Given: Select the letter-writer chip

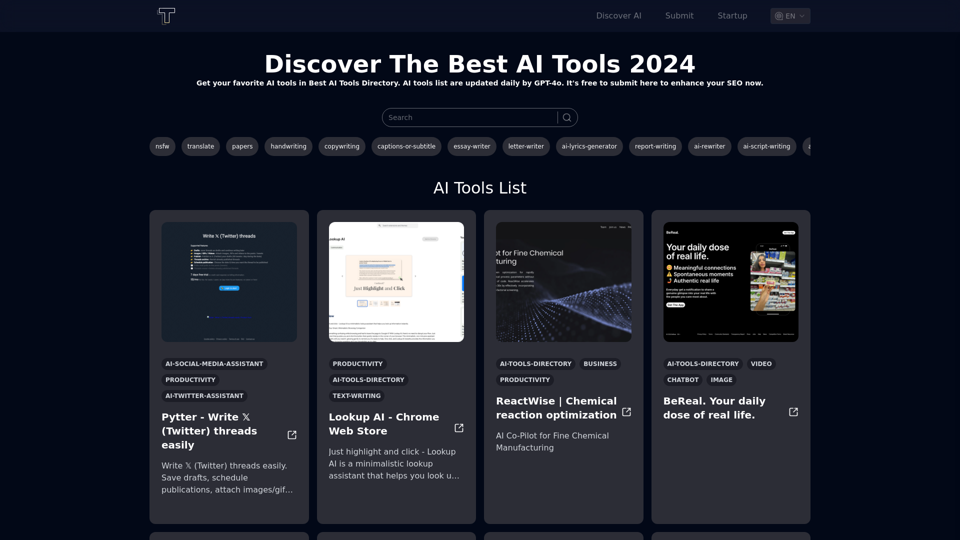Looking at the screenshot, I should [x=526, y=146].
